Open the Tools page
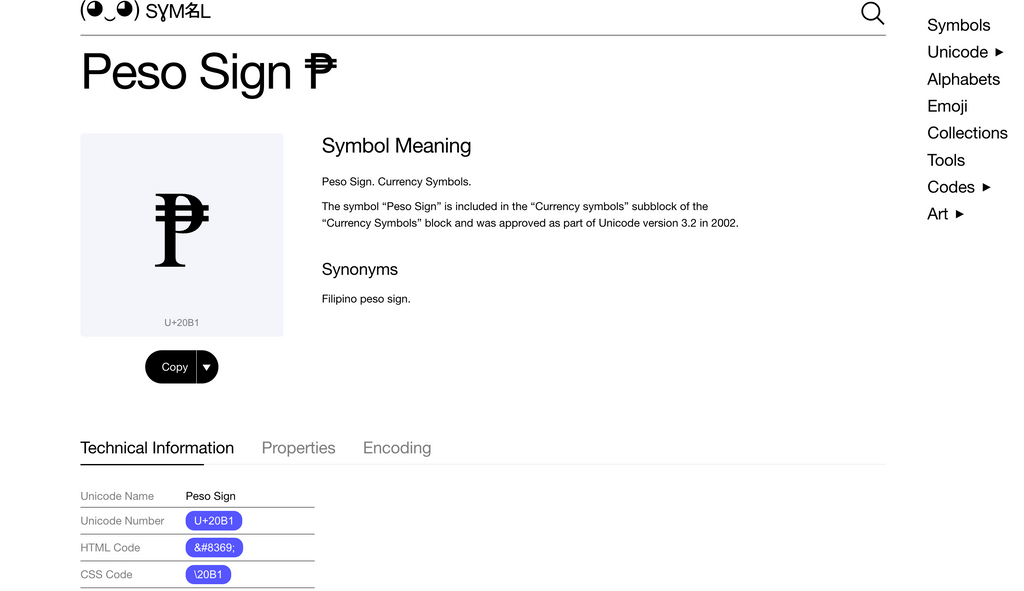Viewport: 1024px width, 591px height. coord(945,159)
